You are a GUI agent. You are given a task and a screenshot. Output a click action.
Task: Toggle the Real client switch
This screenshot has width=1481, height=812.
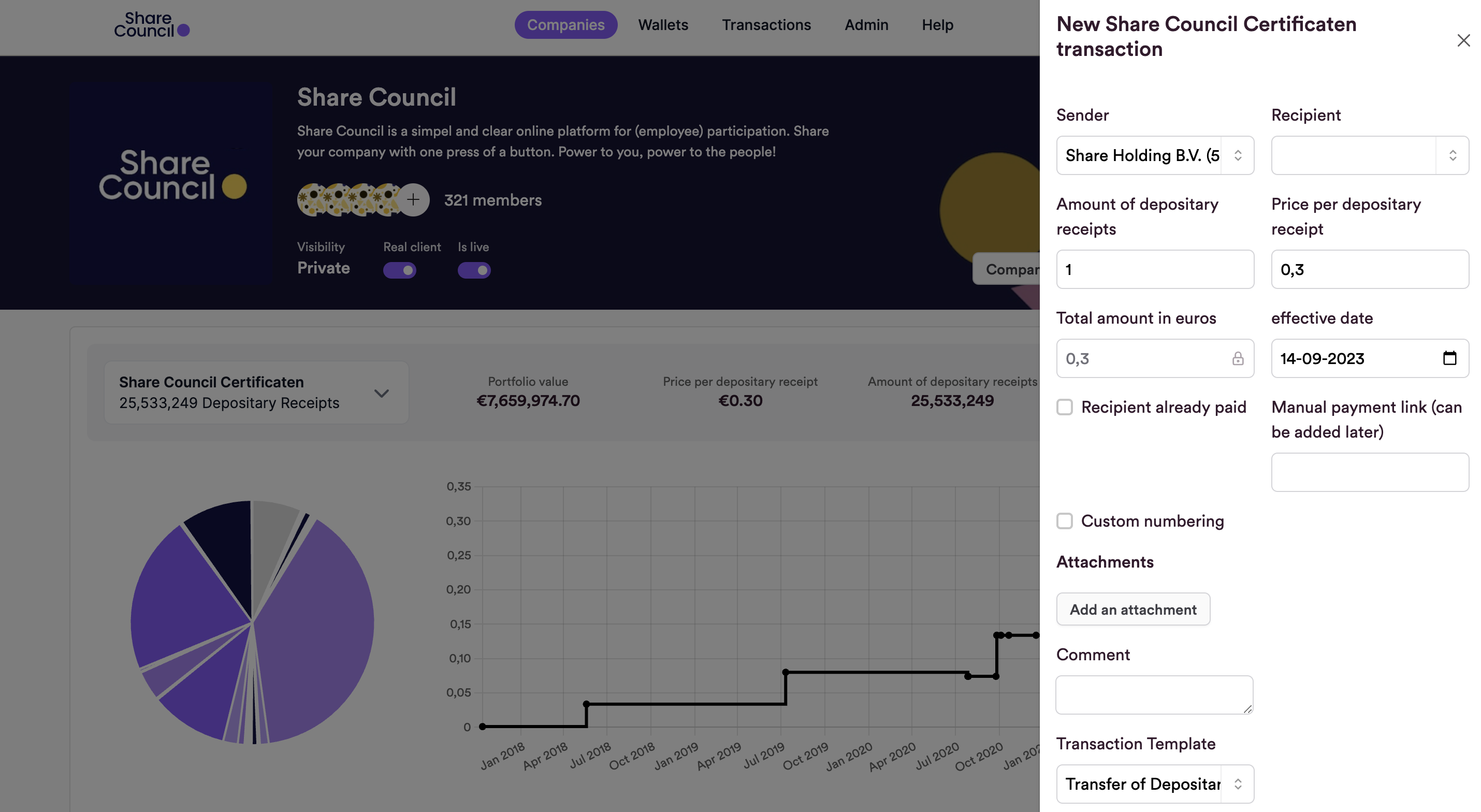pyautogui.click(x=400, y=270)
